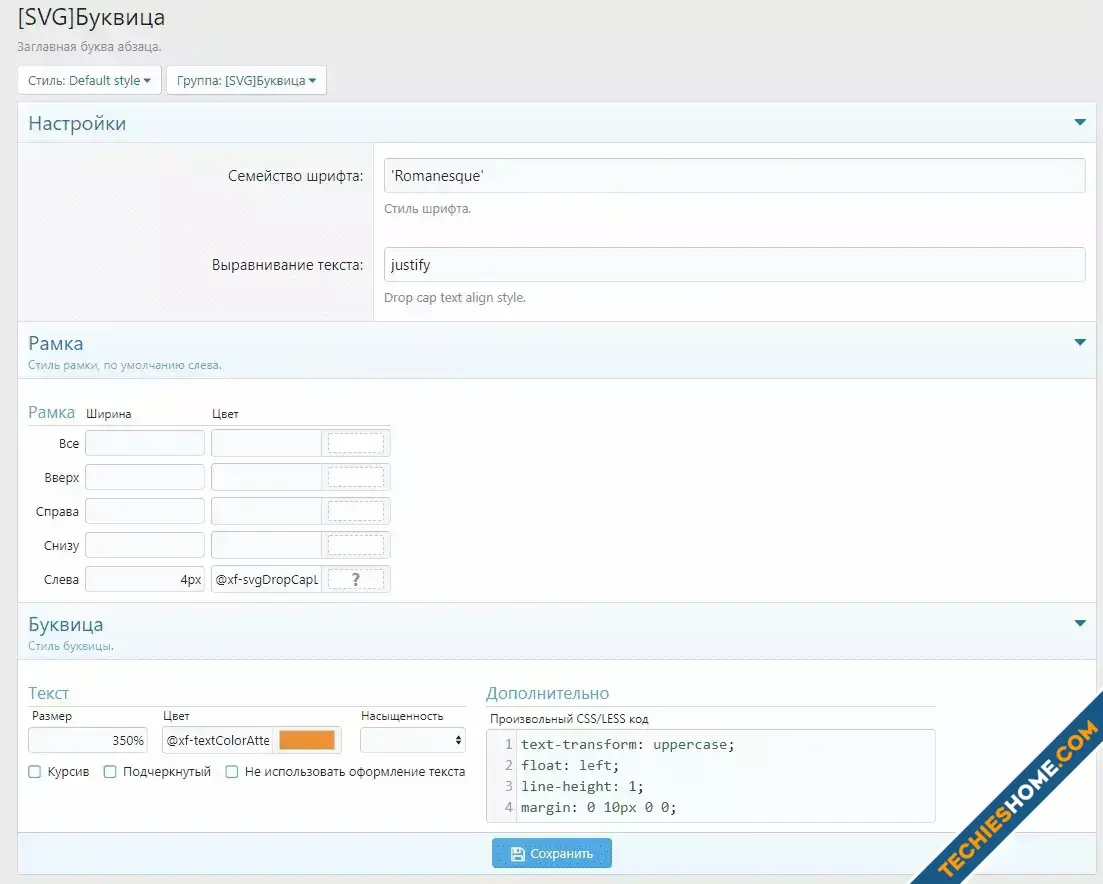Enable the Подчеркнутый checkbox

[110, 772]
